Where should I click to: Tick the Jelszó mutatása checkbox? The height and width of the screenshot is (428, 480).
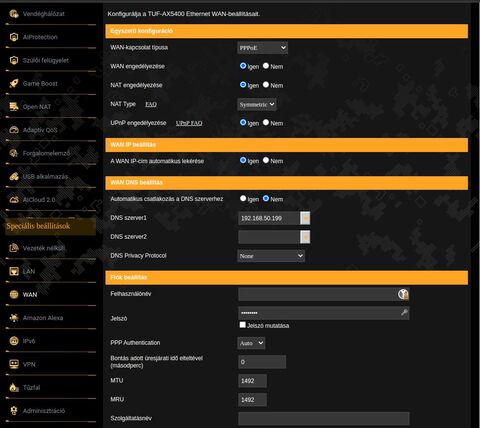[243, 325]
